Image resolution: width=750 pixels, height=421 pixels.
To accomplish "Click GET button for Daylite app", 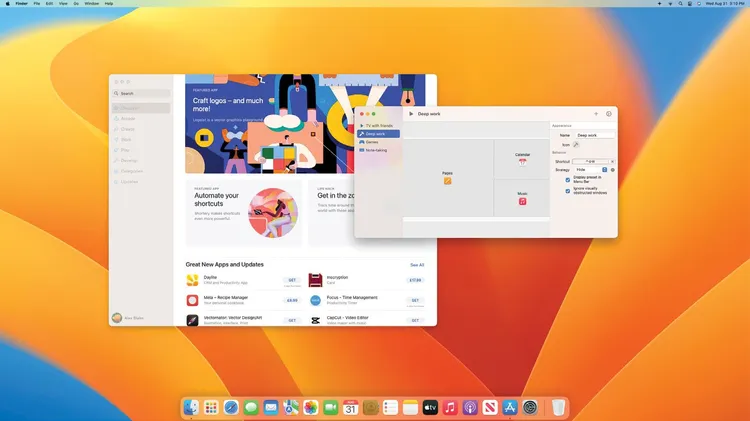I will pos(292,280).
